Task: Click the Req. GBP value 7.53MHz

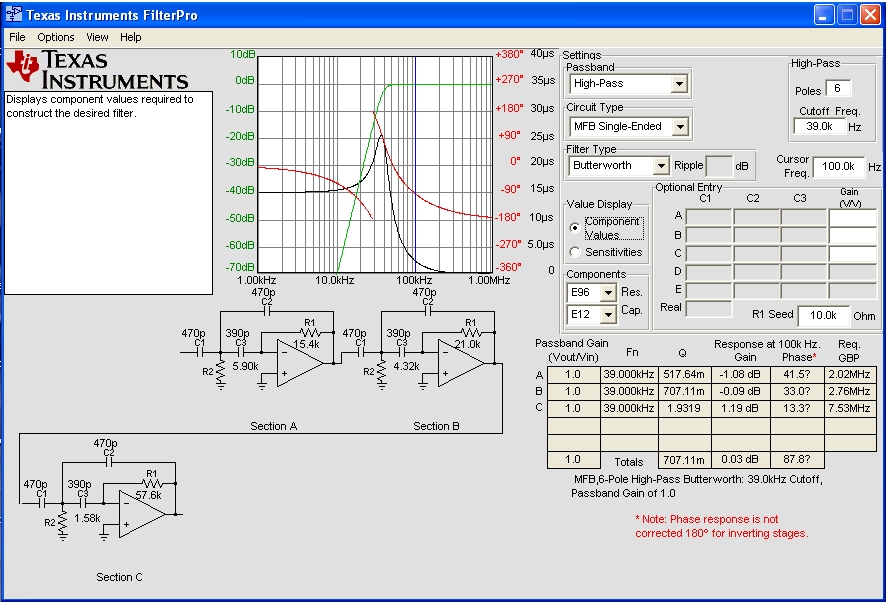Action: pos(849,408)
